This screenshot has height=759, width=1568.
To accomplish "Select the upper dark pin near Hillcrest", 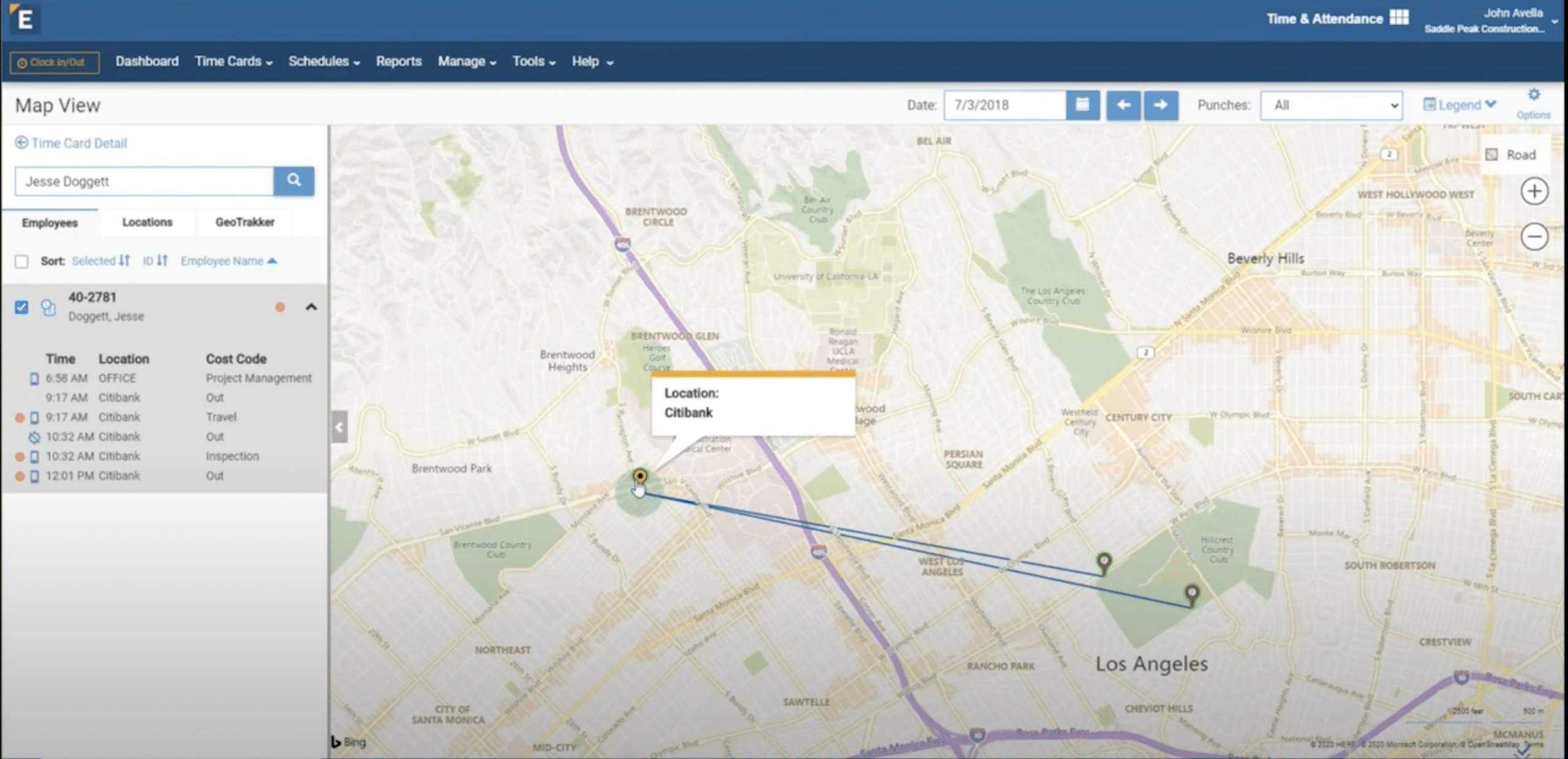I will pos(1104,563).
